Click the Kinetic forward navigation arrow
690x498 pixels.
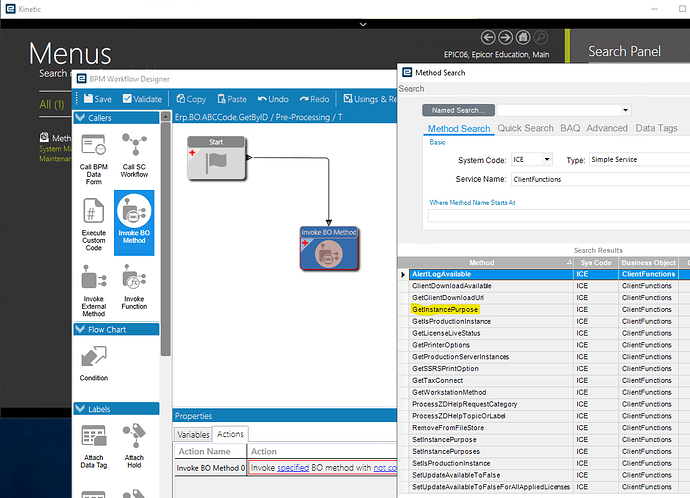coord(505,38)
